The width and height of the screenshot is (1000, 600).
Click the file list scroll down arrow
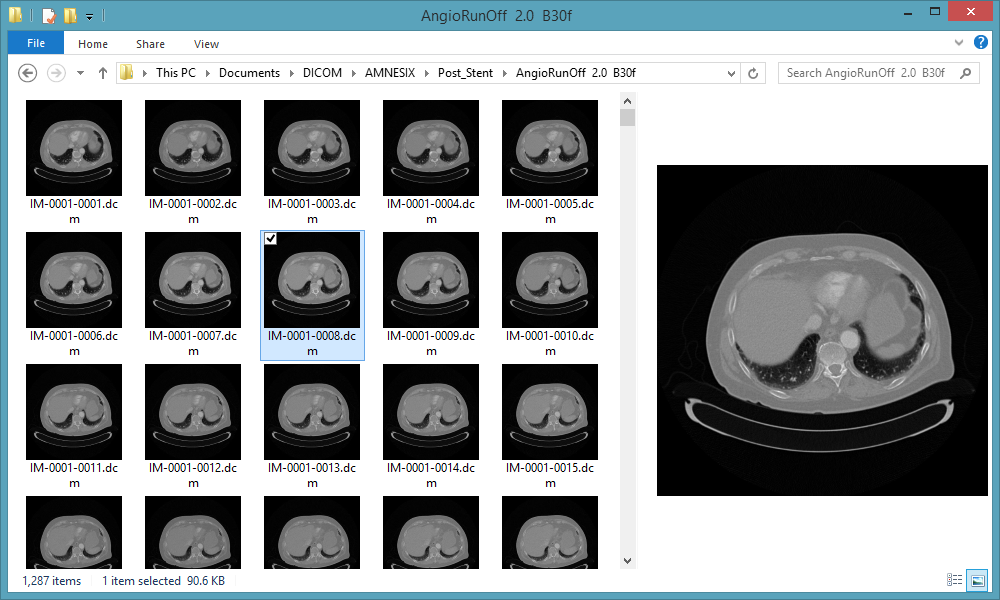coord(627,561)
